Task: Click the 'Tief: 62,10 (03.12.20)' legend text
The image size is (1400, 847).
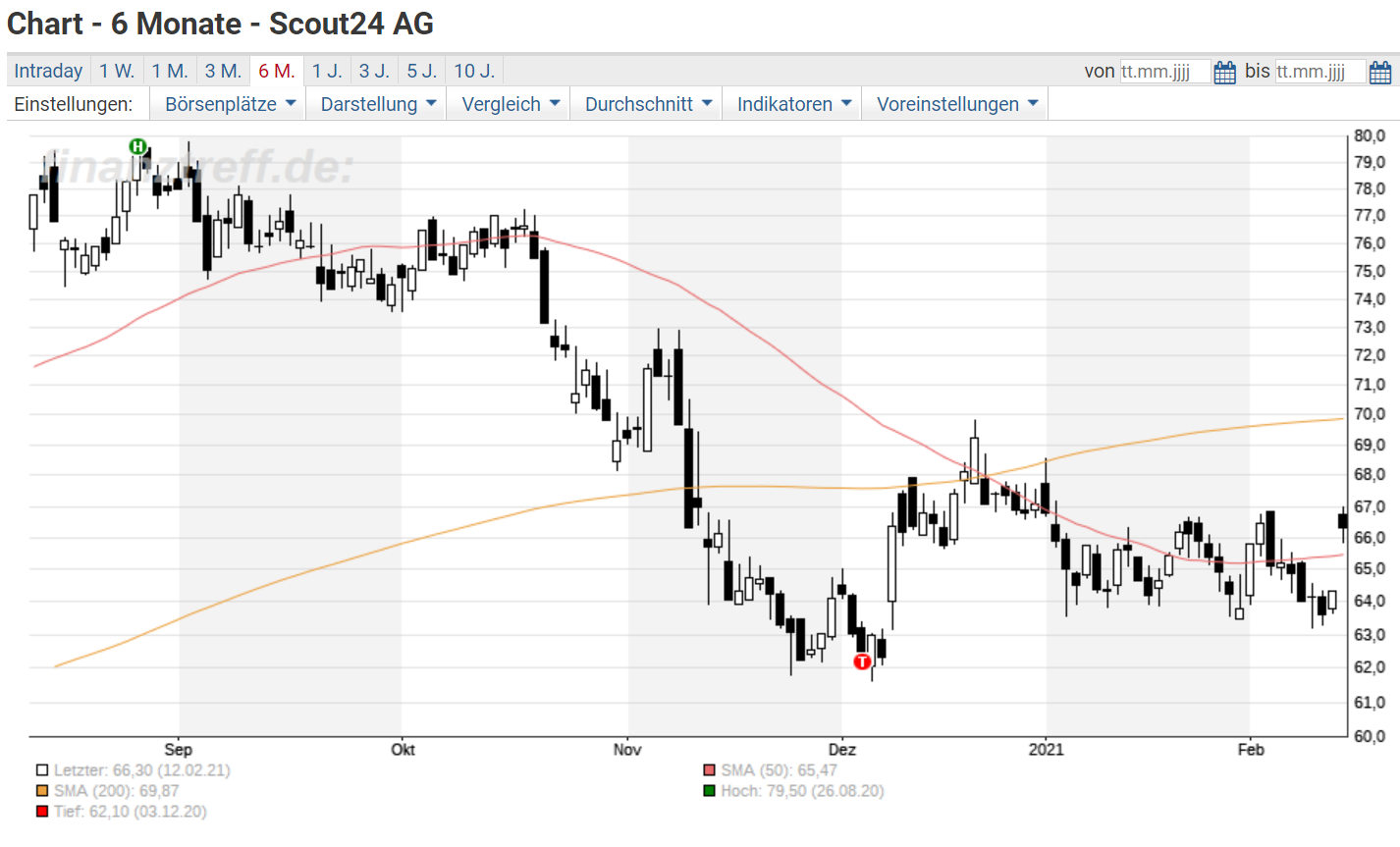Action: 131,812
